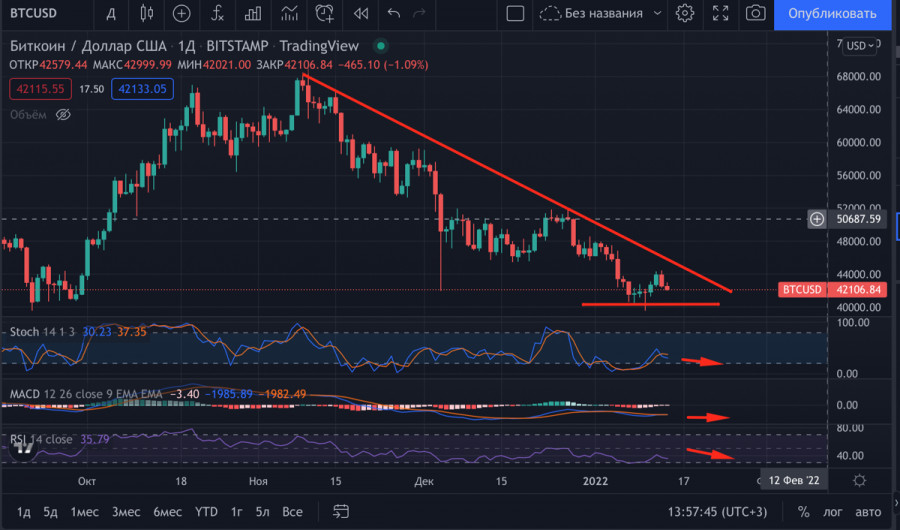Select the YTD time range
Viewport: 900px width, 530px height.
206,512
